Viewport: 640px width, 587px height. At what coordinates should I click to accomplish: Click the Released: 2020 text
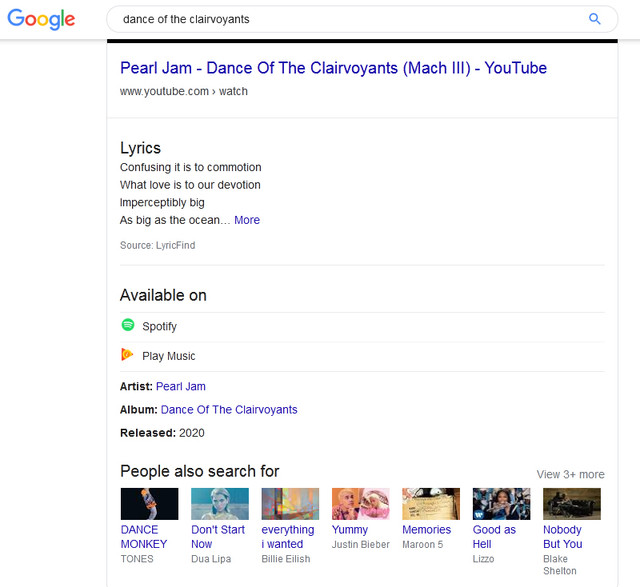tap(162, 433)
